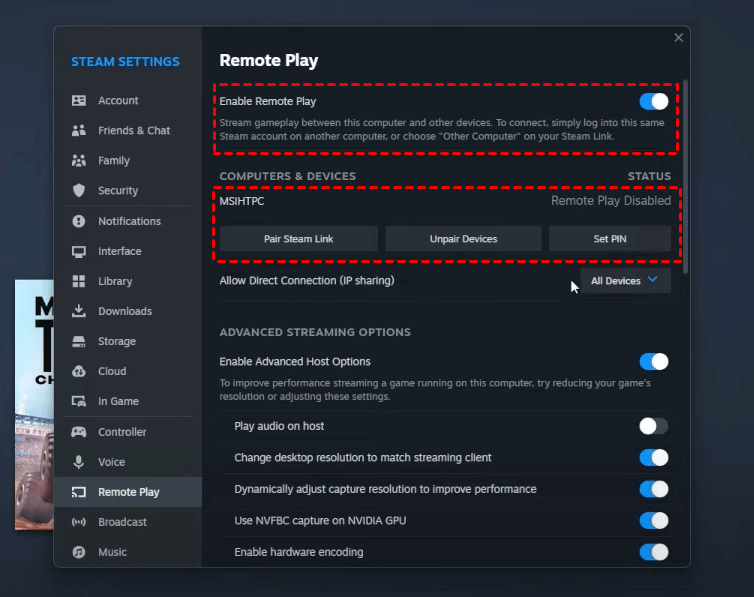Viewport: 754px width, 597px height.
Task: Switch to Interface settings
Action: (128, 251)
